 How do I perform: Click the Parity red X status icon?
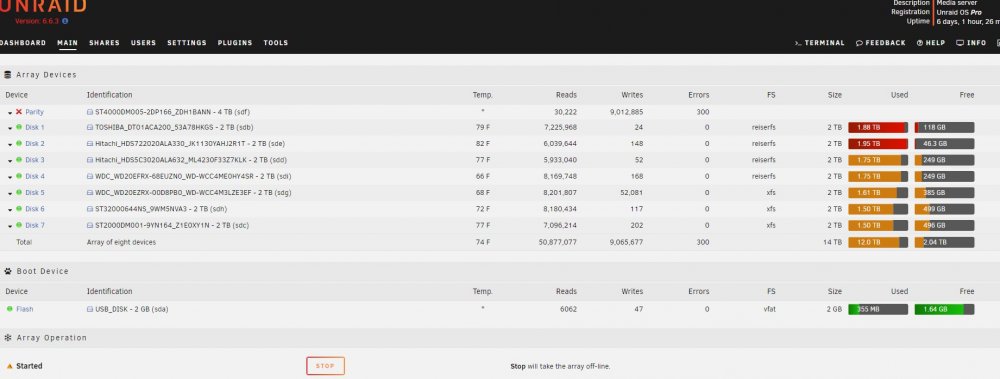(19, 112)
